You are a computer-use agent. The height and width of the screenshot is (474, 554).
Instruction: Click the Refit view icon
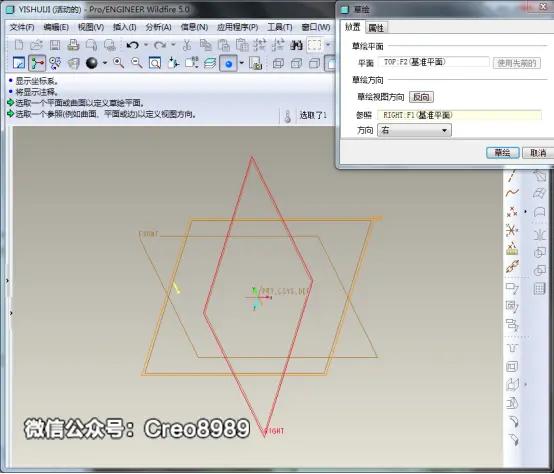pyautogui.click(x=154, y=63)
